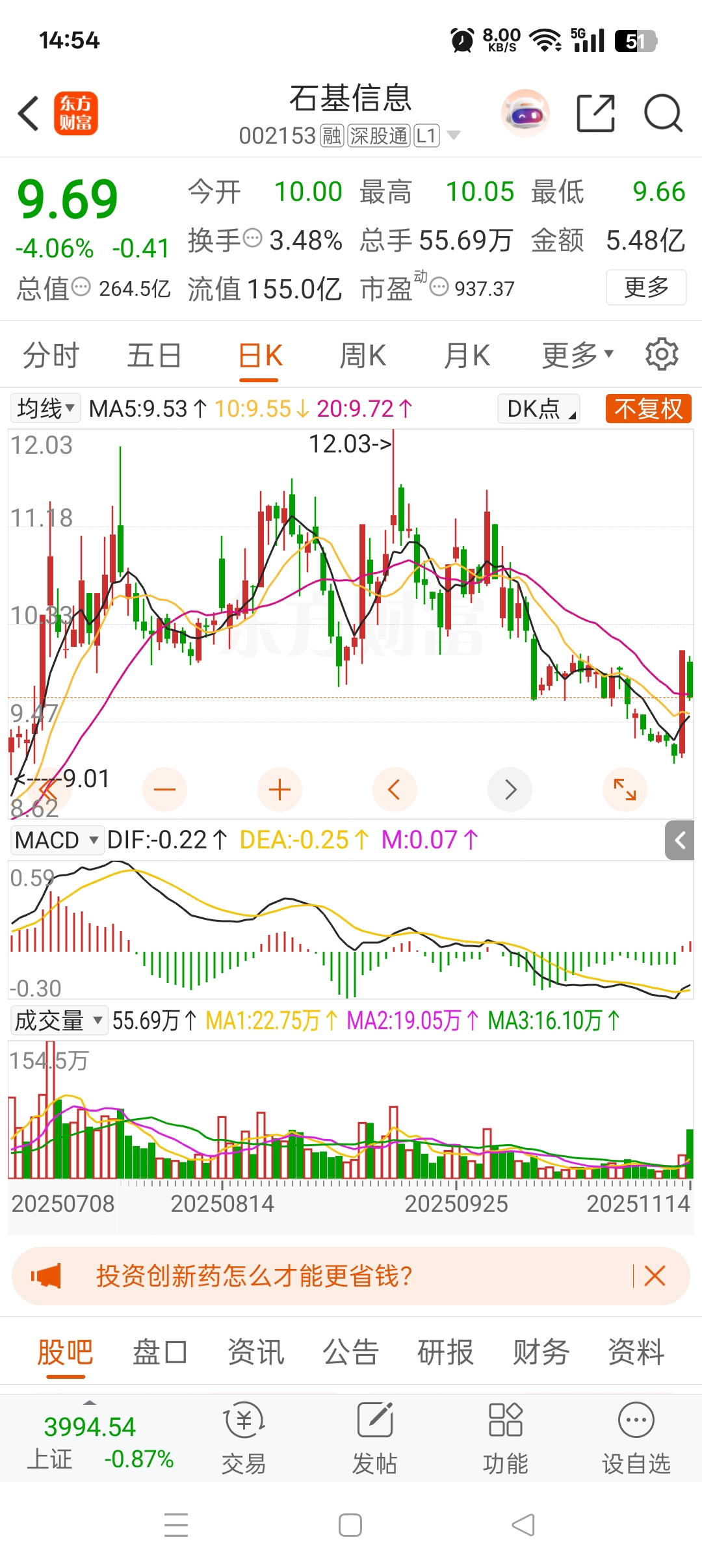Expand stock code dropdown triangle
This screenshot has height=1568, width=702.
[x=454, y=135]
